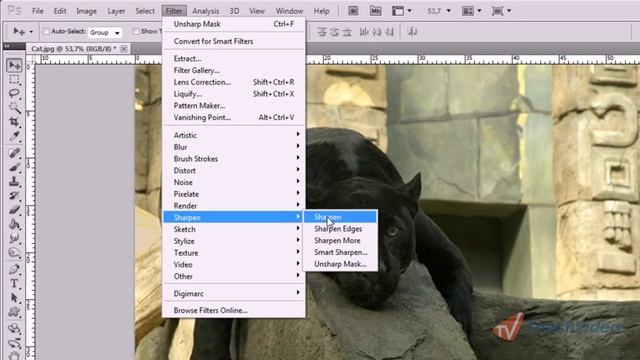Select the Custom Shape tool
The image size is (640, 360).
point(14,312)
